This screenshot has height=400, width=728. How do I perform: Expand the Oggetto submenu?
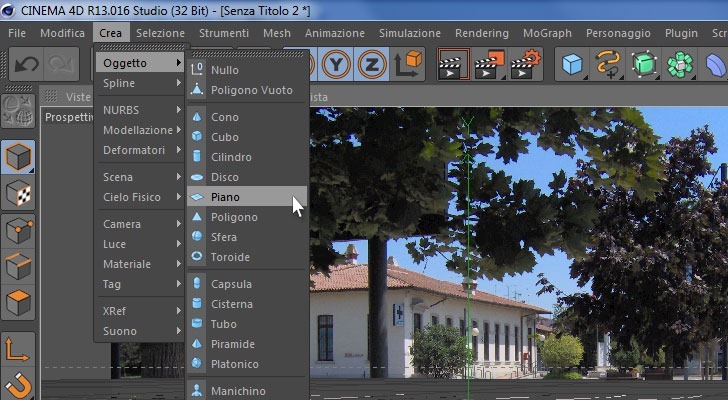(141, 63)
